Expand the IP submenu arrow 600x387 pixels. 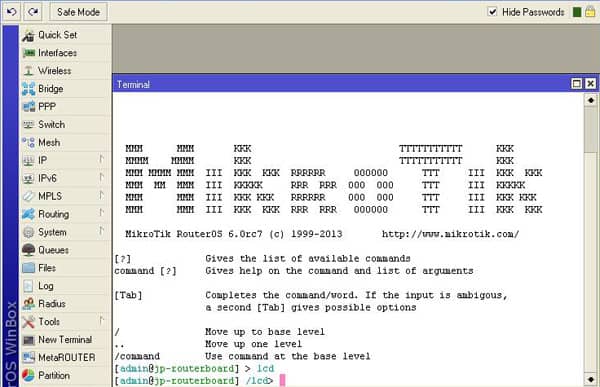101,159
